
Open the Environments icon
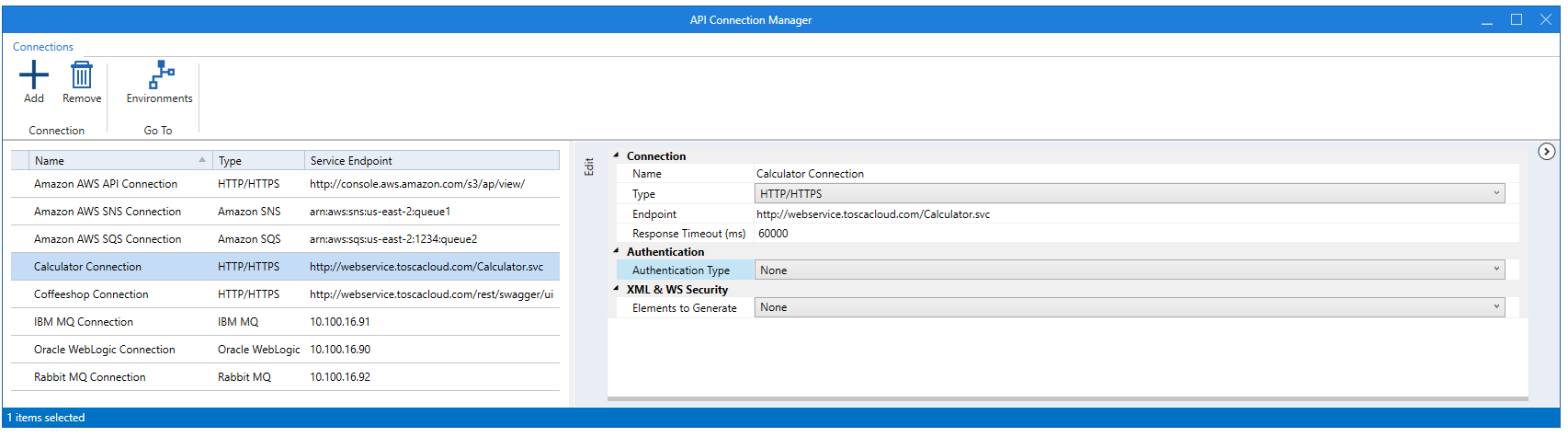pos(161,75)
